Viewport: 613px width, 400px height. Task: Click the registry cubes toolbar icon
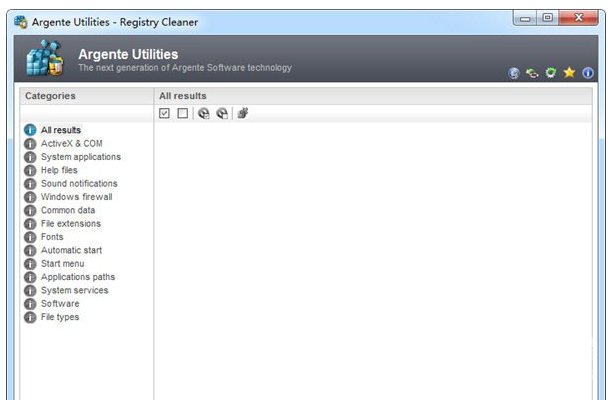click(243, 113)
